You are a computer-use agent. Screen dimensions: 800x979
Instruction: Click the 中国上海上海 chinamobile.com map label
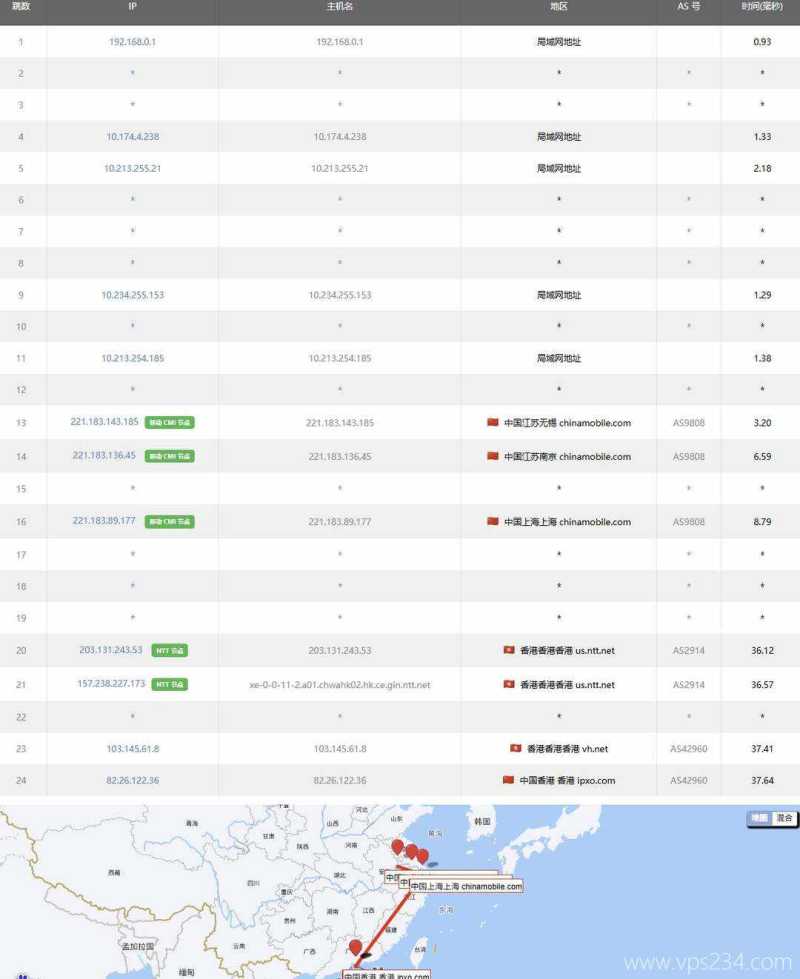465,886
